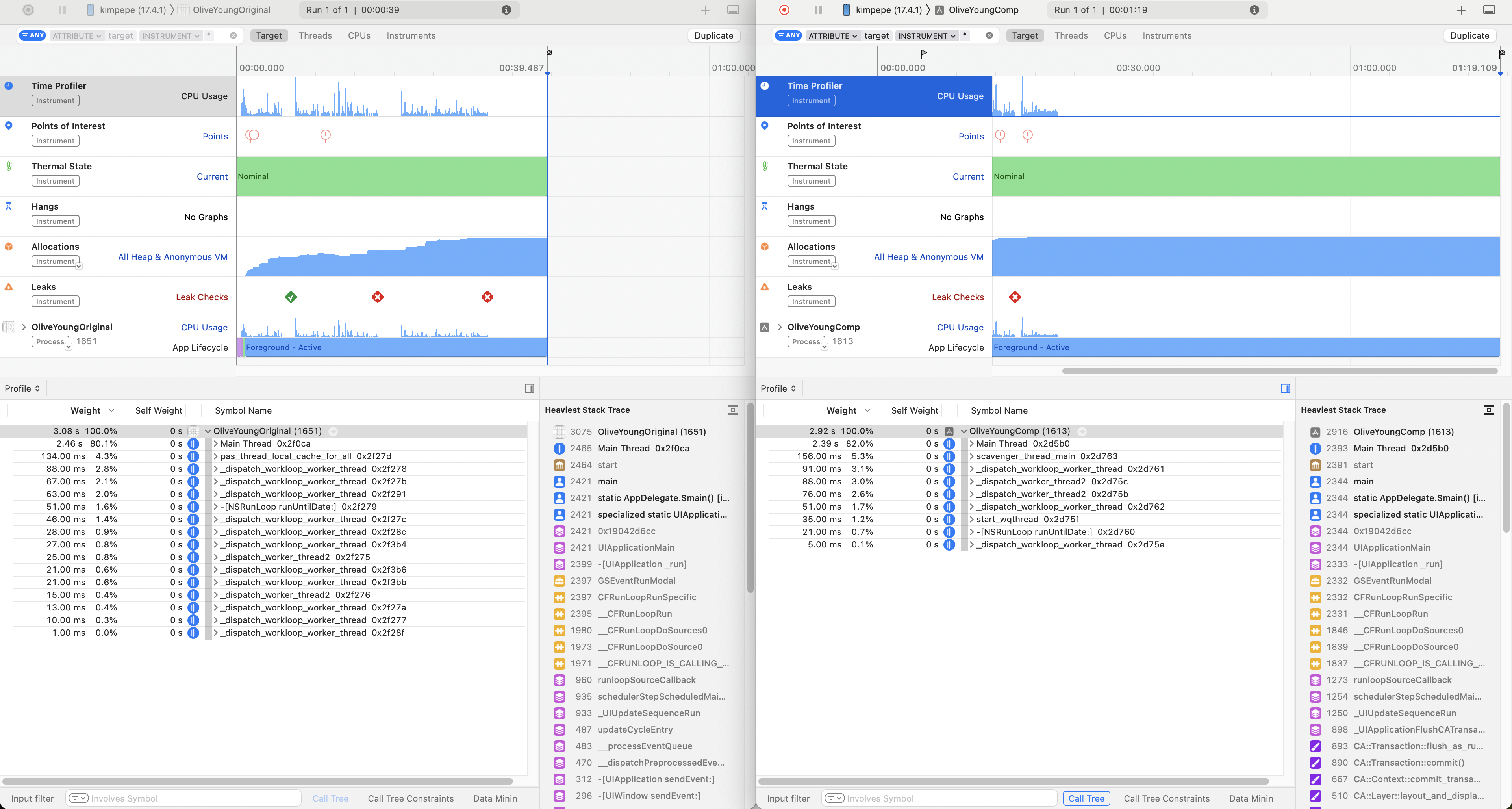Click Duplicate button in OliveYoungOriginal window
Image resolution: width=1512 pixels, height=809 pixels.
[714, 35]
